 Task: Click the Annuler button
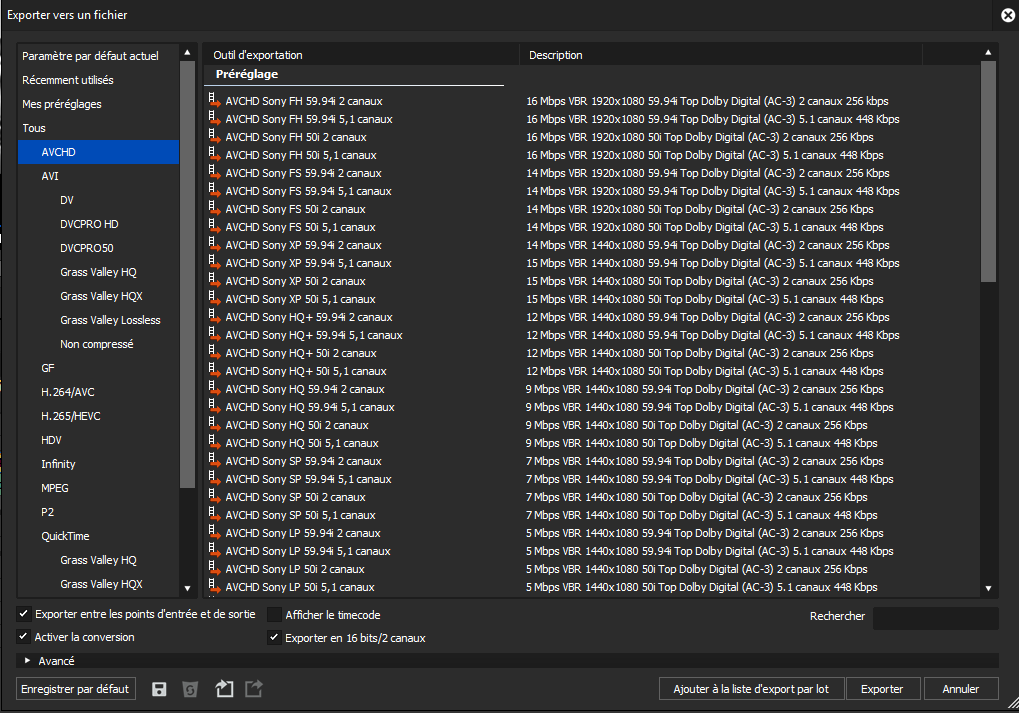pos(961,689)
